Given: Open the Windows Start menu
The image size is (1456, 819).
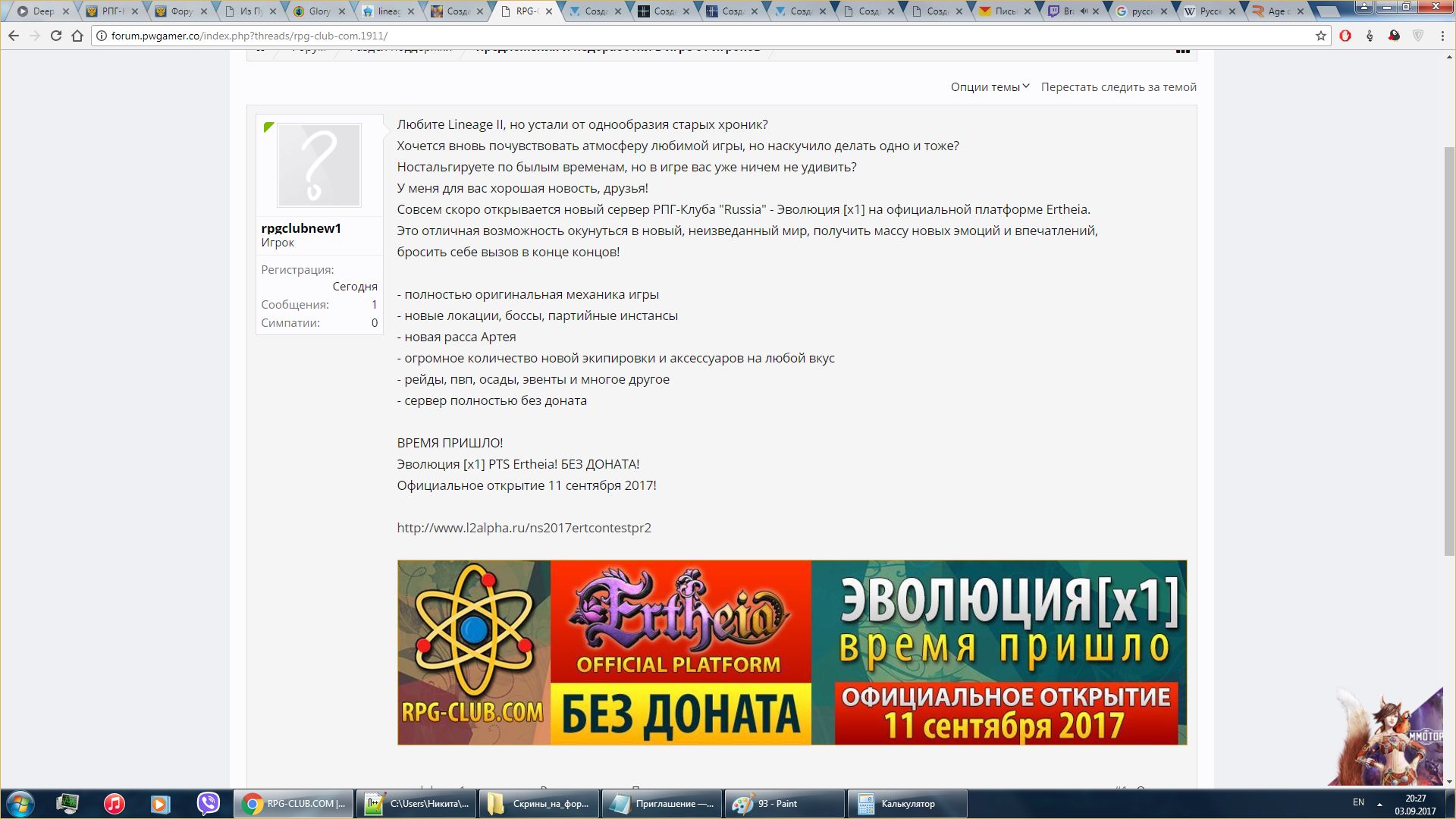Looking at the screenshot, I should [20, 804].
